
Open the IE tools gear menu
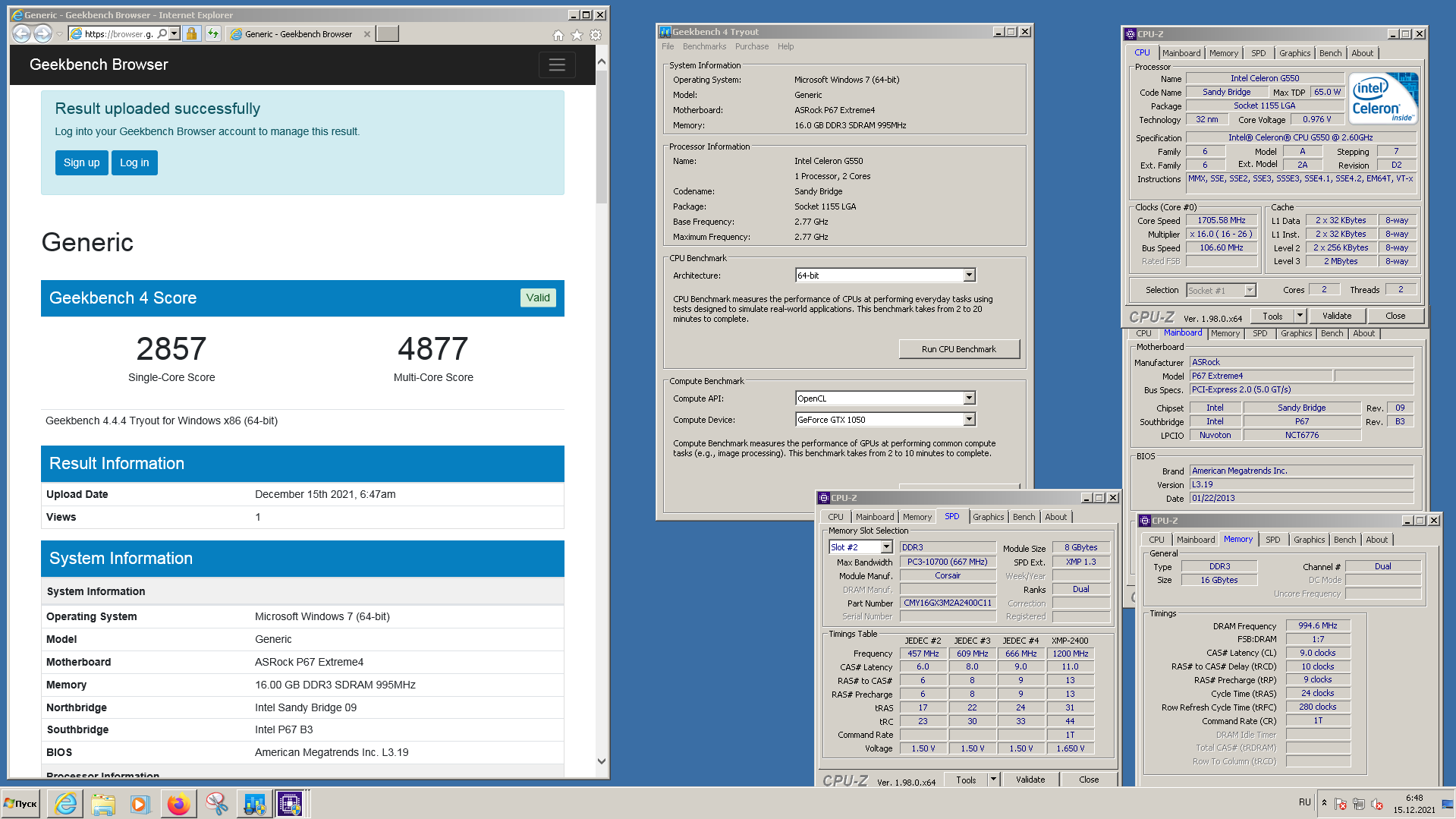coord(596,35)
